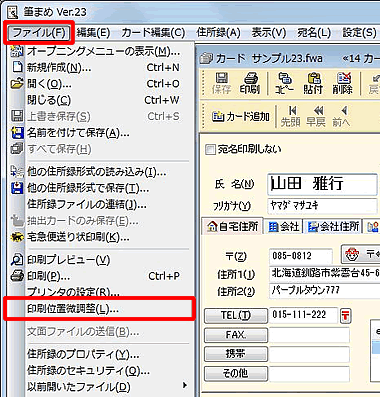This screenshot has height=397, width=380.
Task: Click the postal lookup button with face icon
Action: pyautogui.click(x=361, y=255)
